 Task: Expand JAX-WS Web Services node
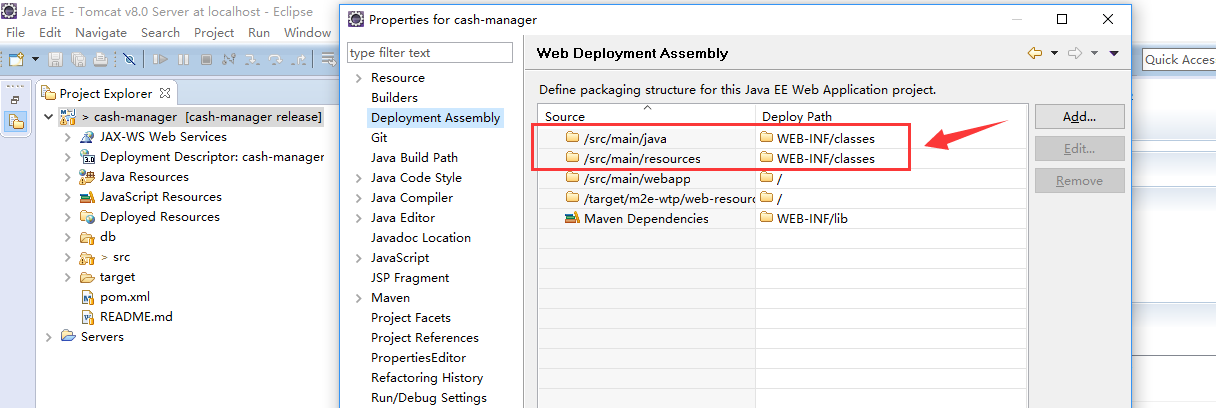pos(67,137)
